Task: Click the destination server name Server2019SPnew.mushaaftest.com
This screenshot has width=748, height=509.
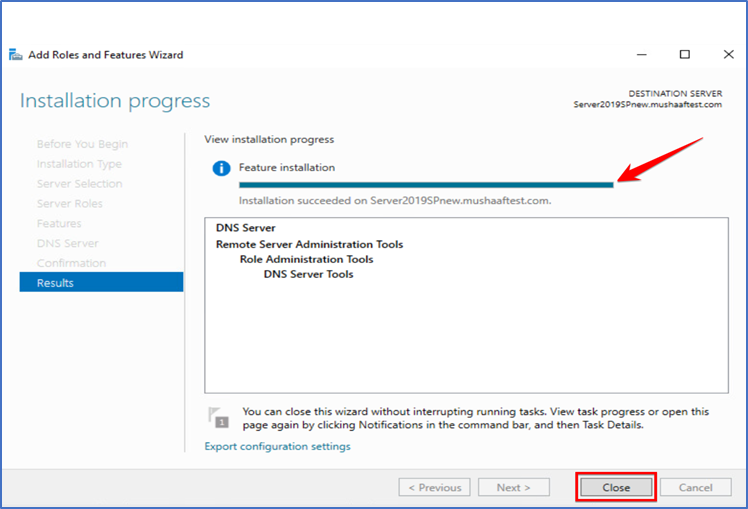Action: pyautogui.click(x=647, y=104)
